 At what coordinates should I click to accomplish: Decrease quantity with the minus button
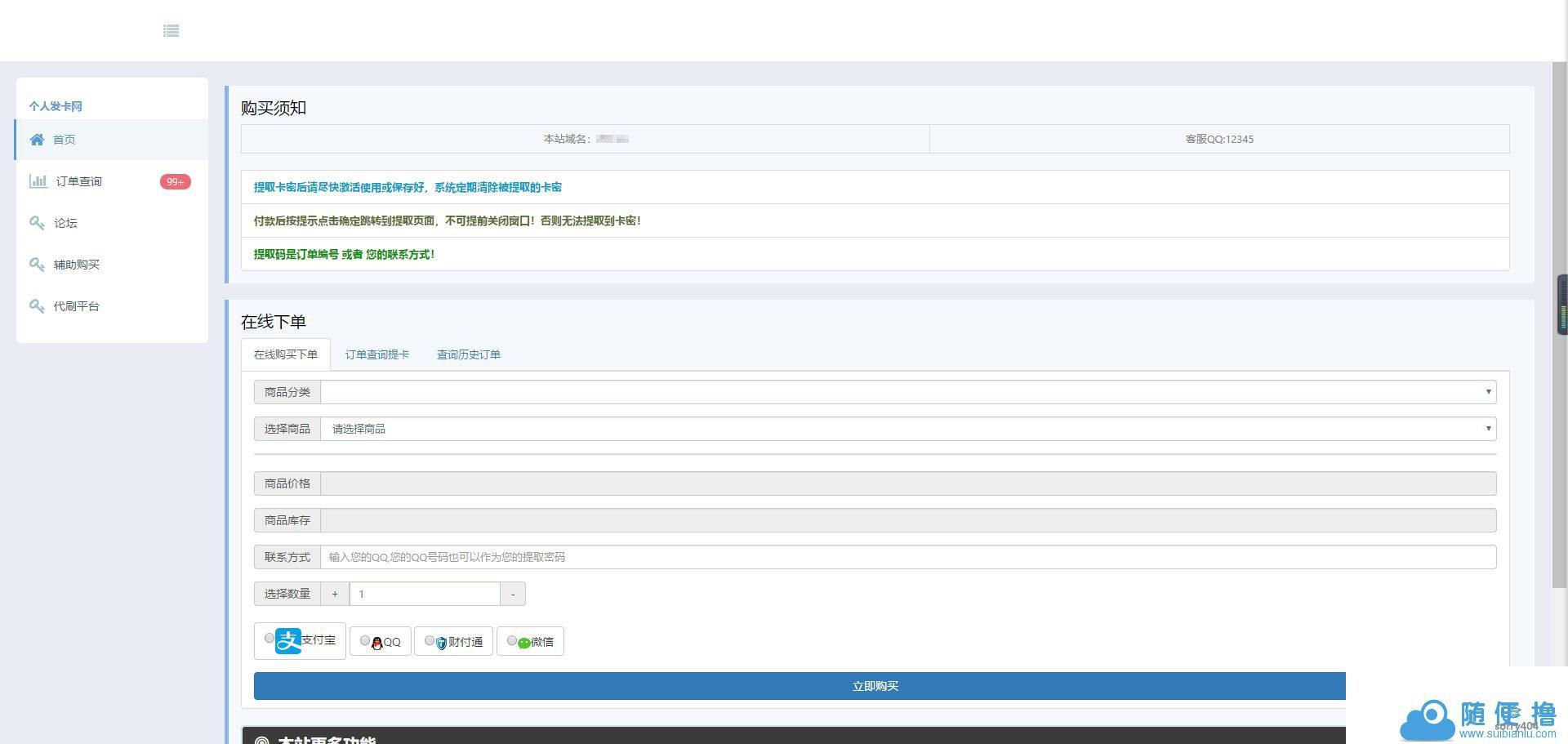point(513,594)
